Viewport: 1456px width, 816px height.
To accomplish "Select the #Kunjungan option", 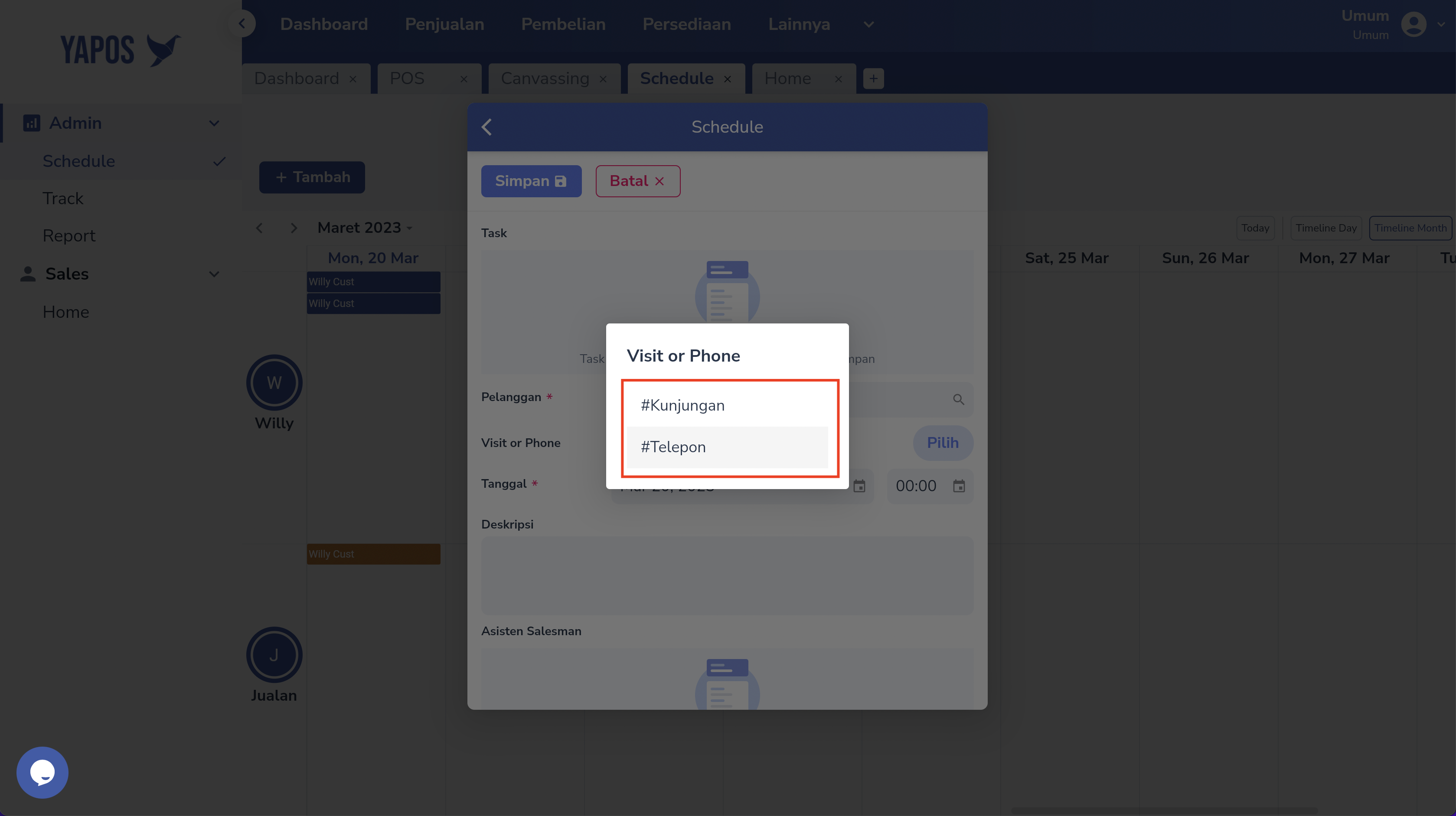I will pos(727,405).
